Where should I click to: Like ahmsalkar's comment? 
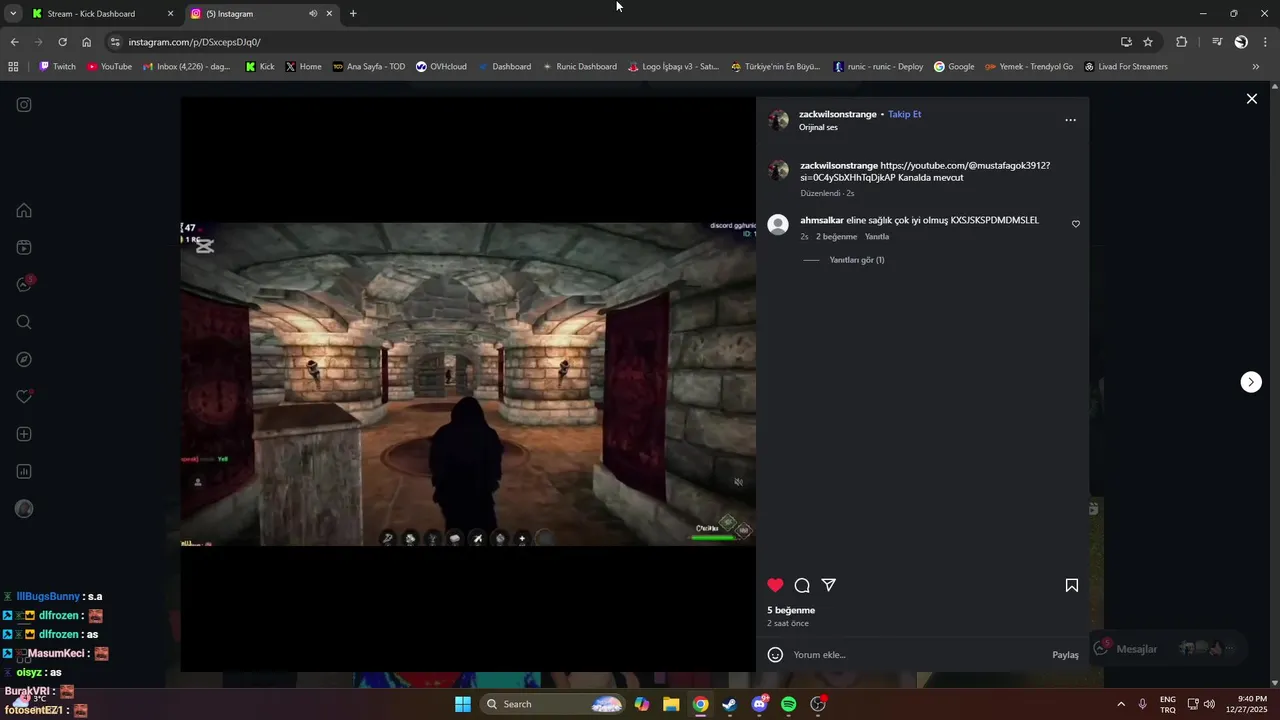pyautogui.click(x=1076, y=224)
